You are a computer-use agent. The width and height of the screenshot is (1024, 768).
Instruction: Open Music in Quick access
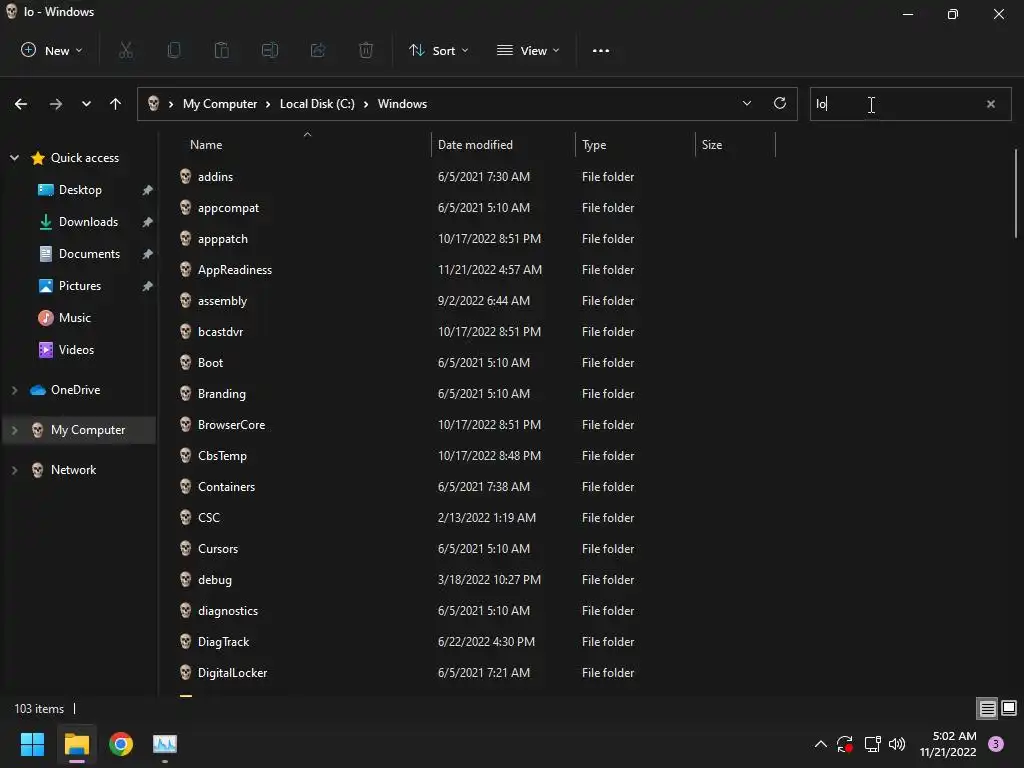click(x=74, y=317)
